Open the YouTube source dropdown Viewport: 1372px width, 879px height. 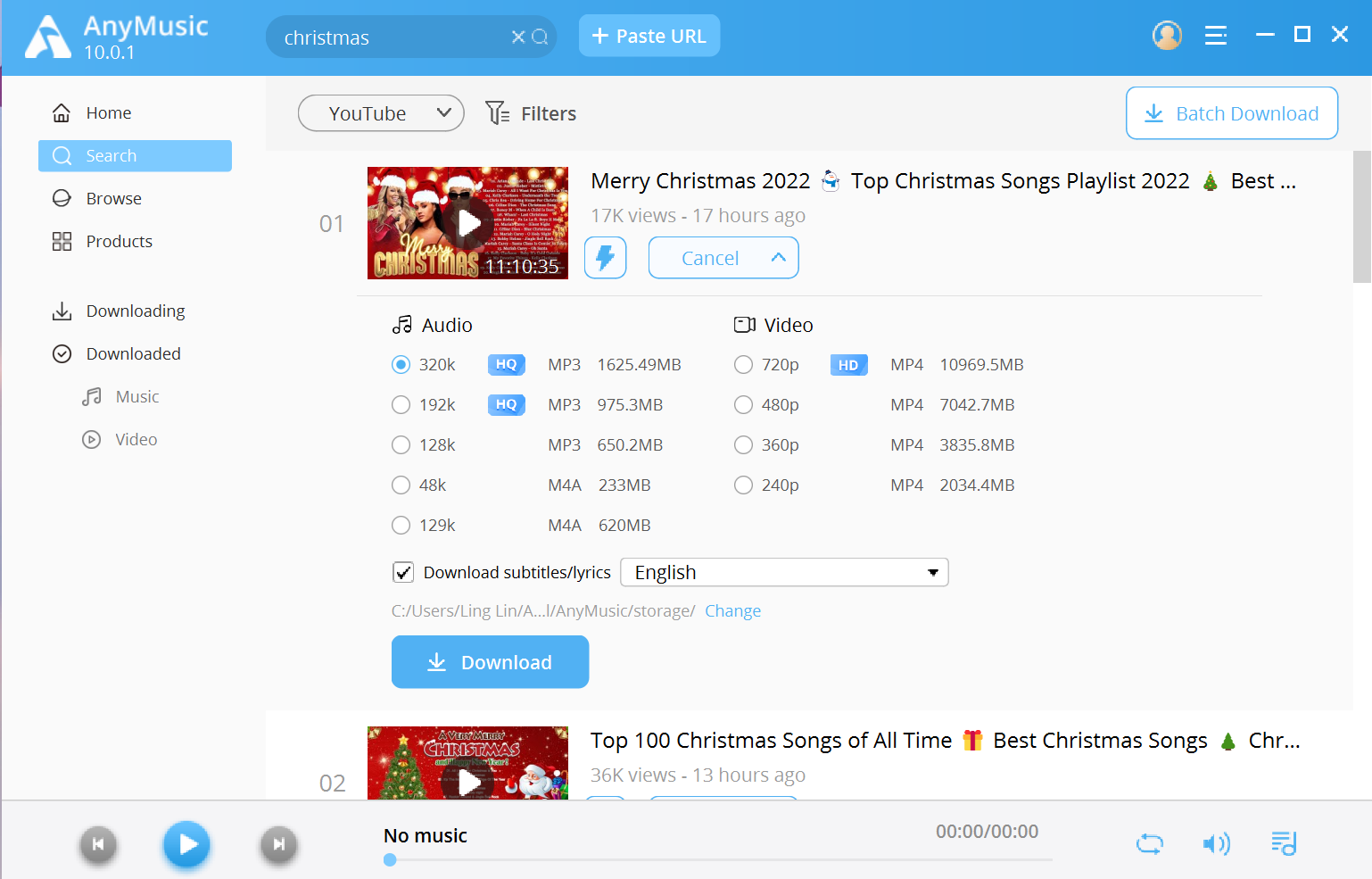[381, 113]
